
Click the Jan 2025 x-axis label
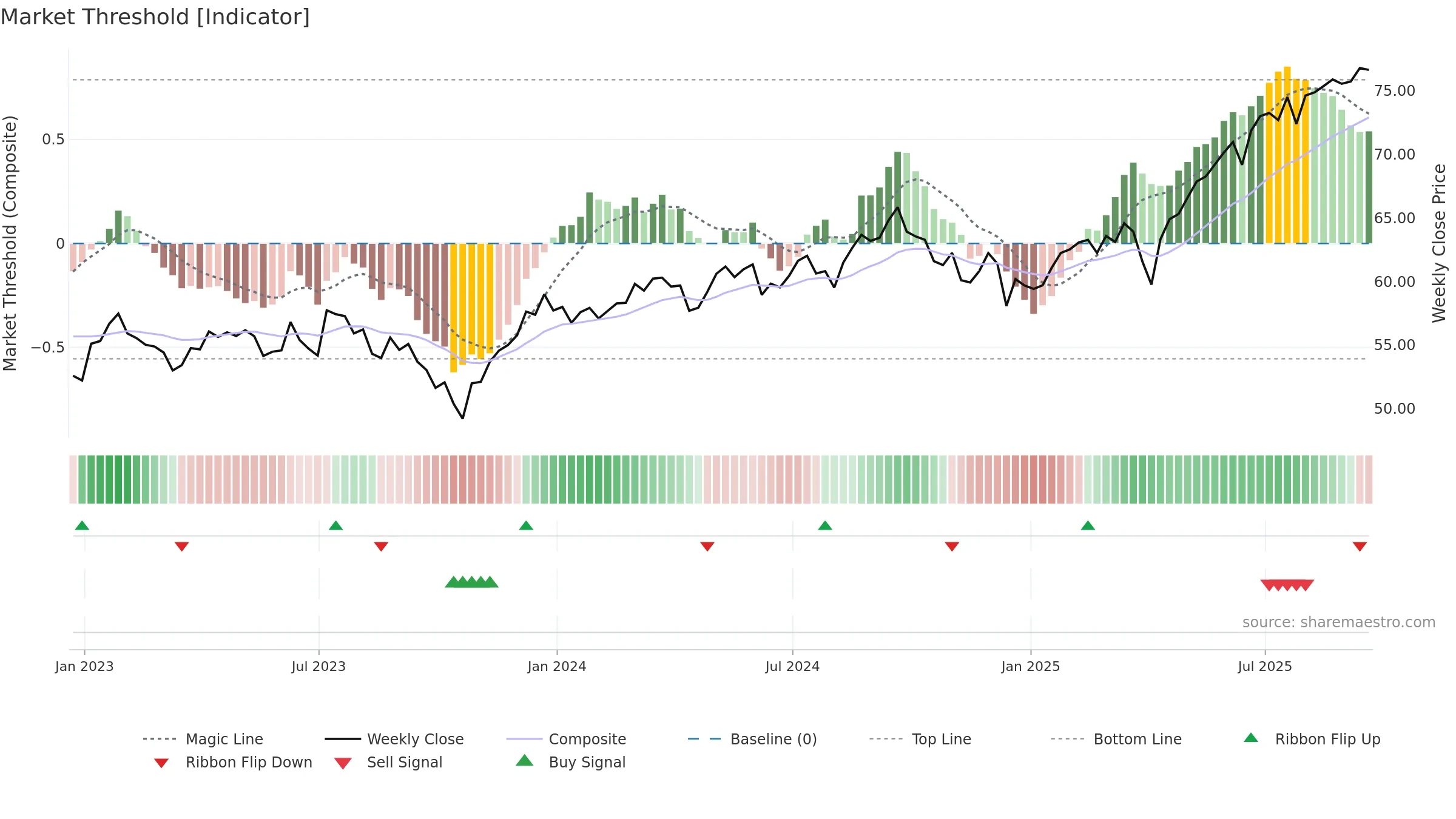coord(1031,666)
